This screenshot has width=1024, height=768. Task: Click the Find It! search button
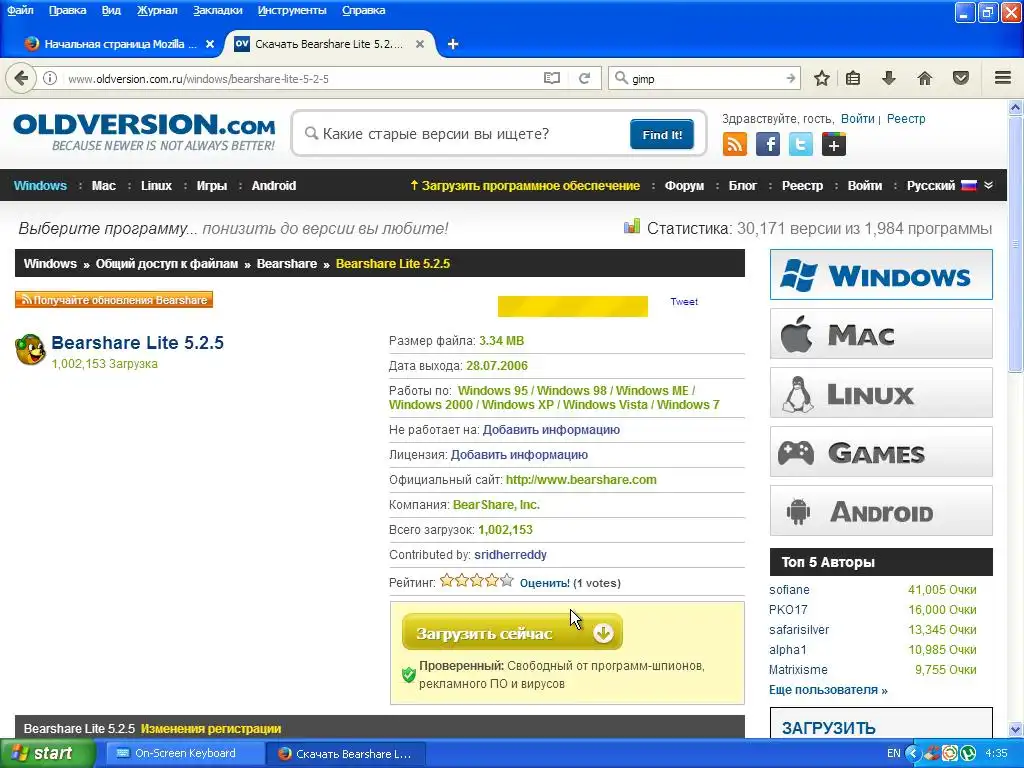(662, 135)
